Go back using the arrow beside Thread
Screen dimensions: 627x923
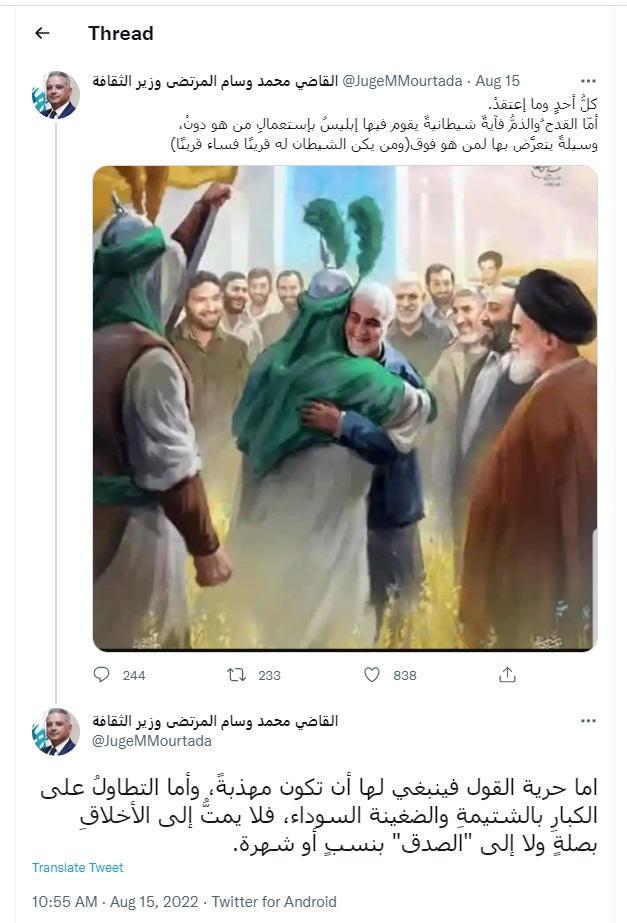(42, 34)
